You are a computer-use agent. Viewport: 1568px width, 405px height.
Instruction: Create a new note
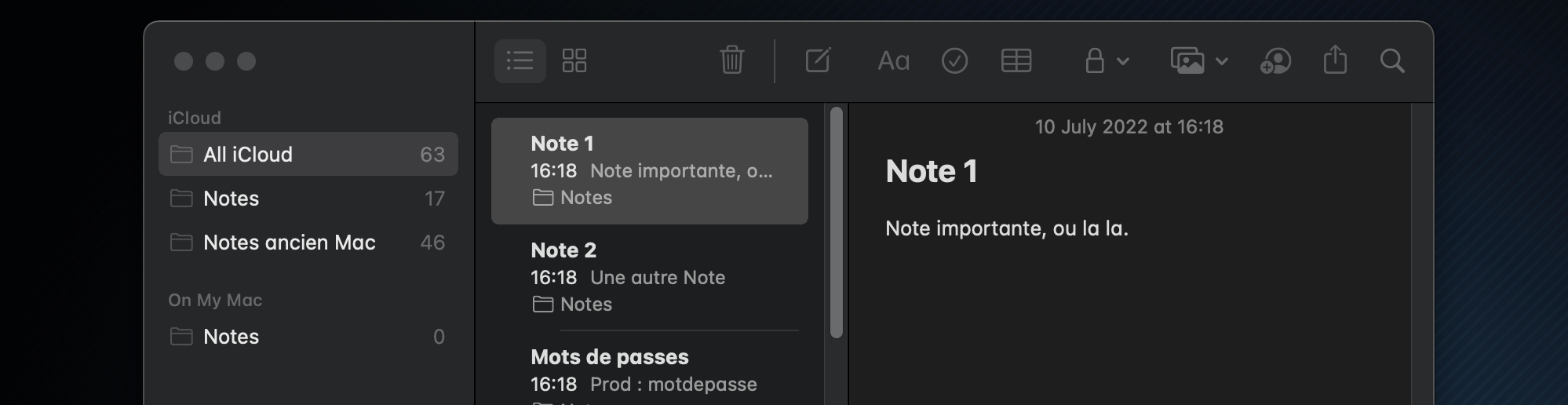pos(818,60)
